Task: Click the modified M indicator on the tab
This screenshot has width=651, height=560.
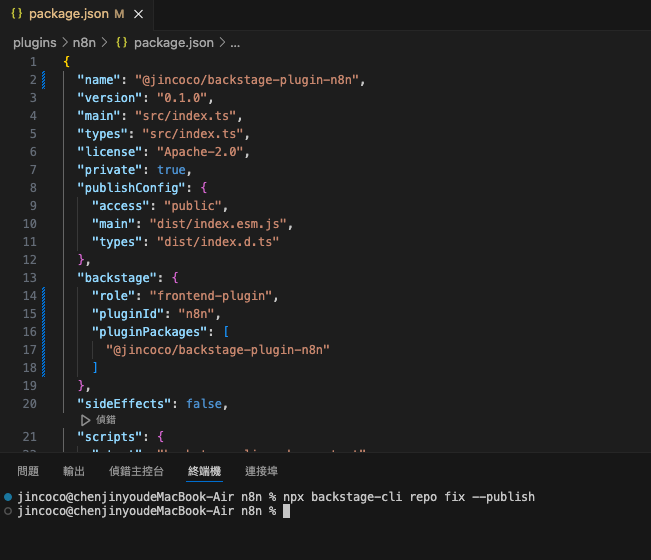Action: [120, 15]
